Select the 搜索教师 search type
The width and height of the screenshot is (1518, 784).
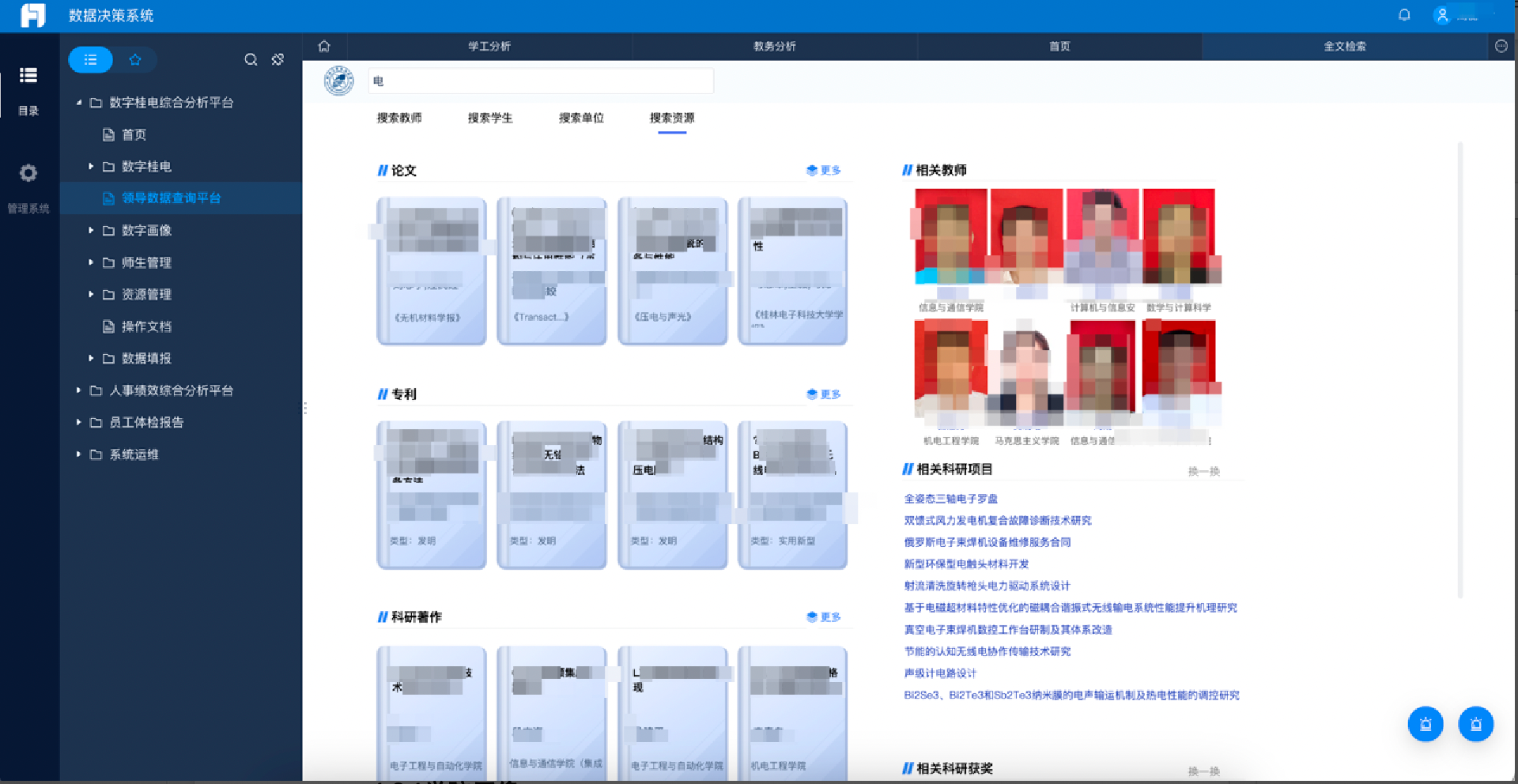(x=399, y=118)
